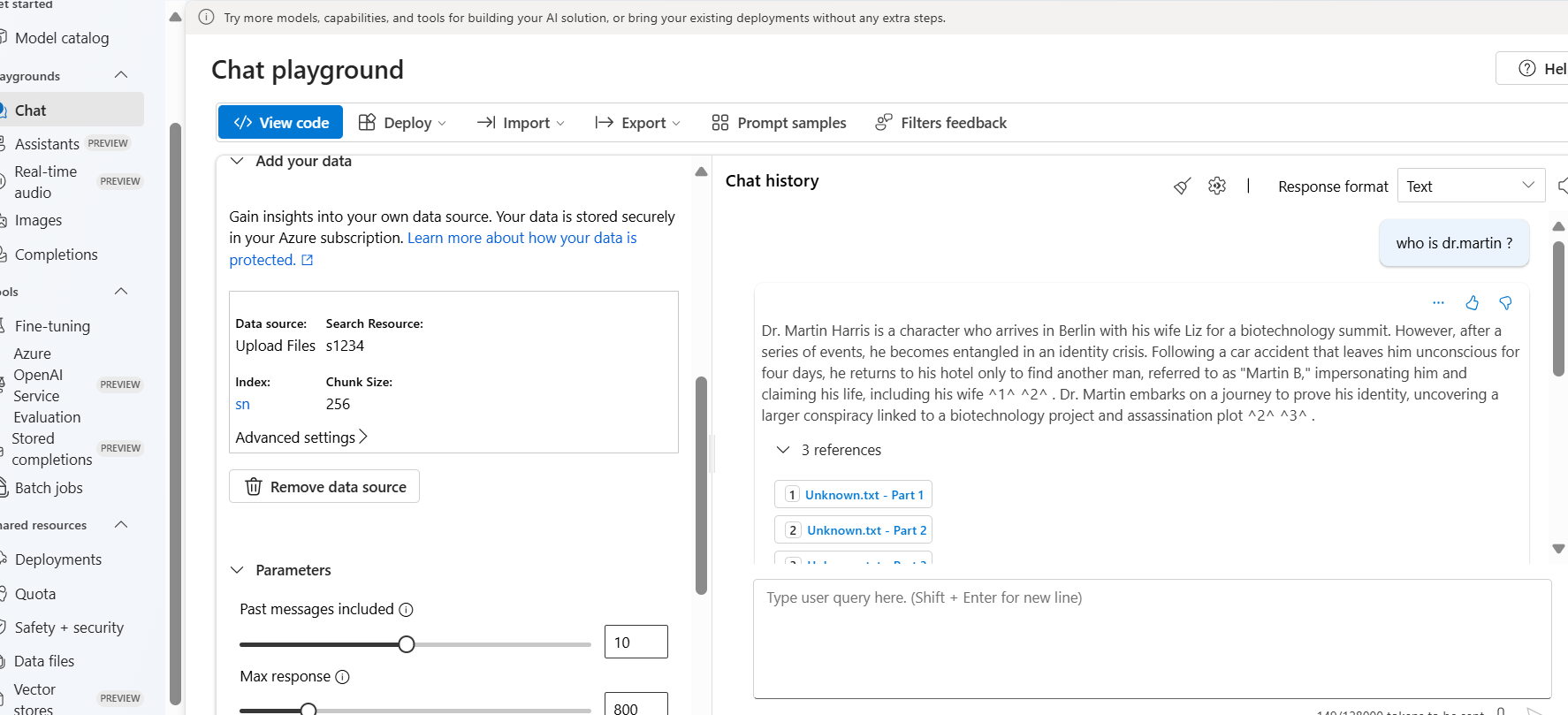Collapse the Parameters section
This screenshot has height=715, width=1568.
tap(237, 570)
